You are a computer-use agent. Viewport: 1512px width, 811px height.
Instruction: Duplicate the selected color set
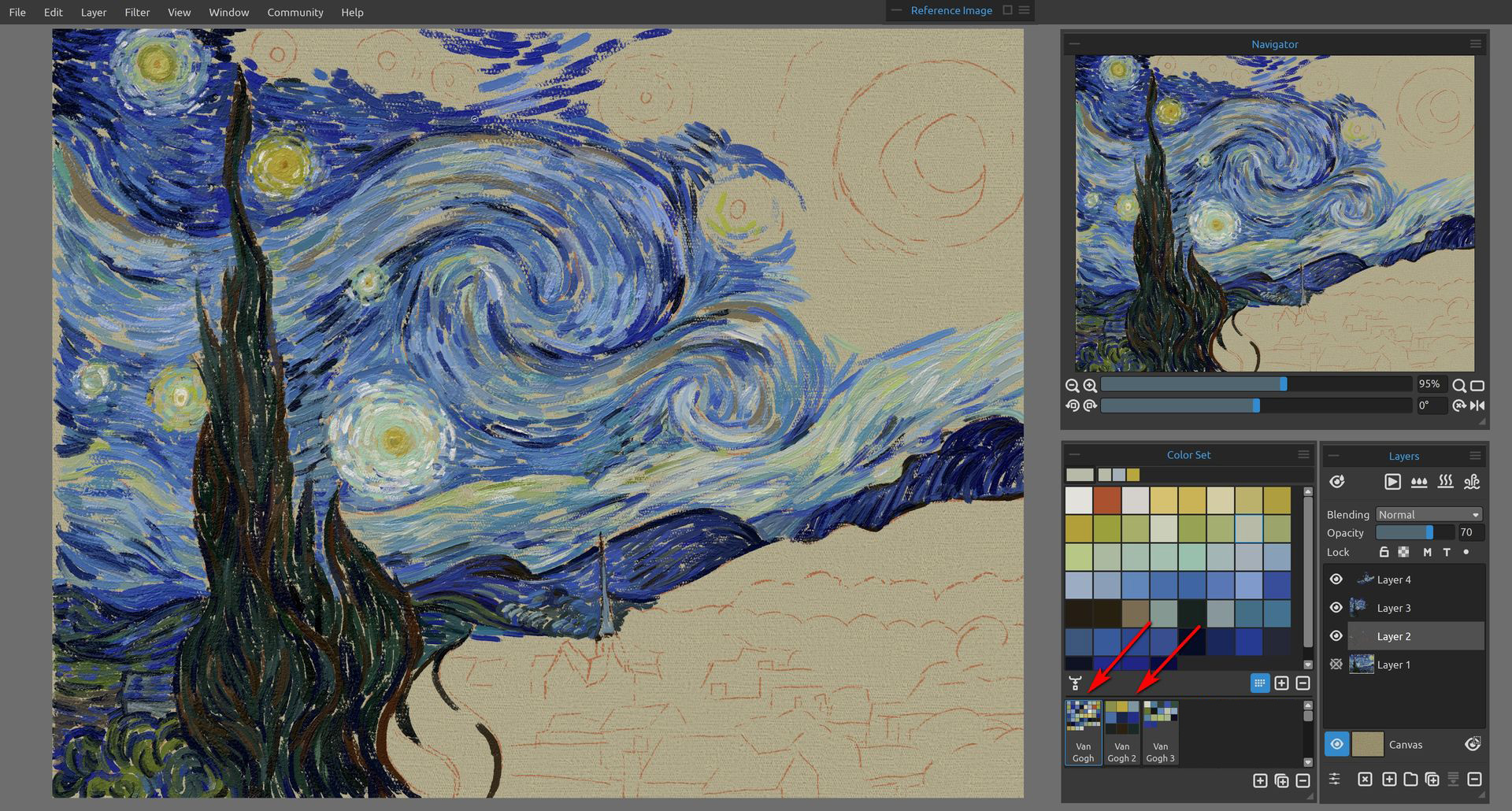(1281, 780)
